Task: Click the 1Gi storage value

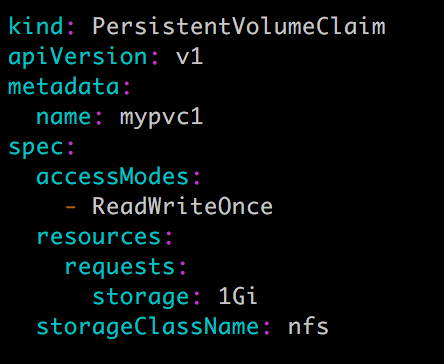Action: 238,296
